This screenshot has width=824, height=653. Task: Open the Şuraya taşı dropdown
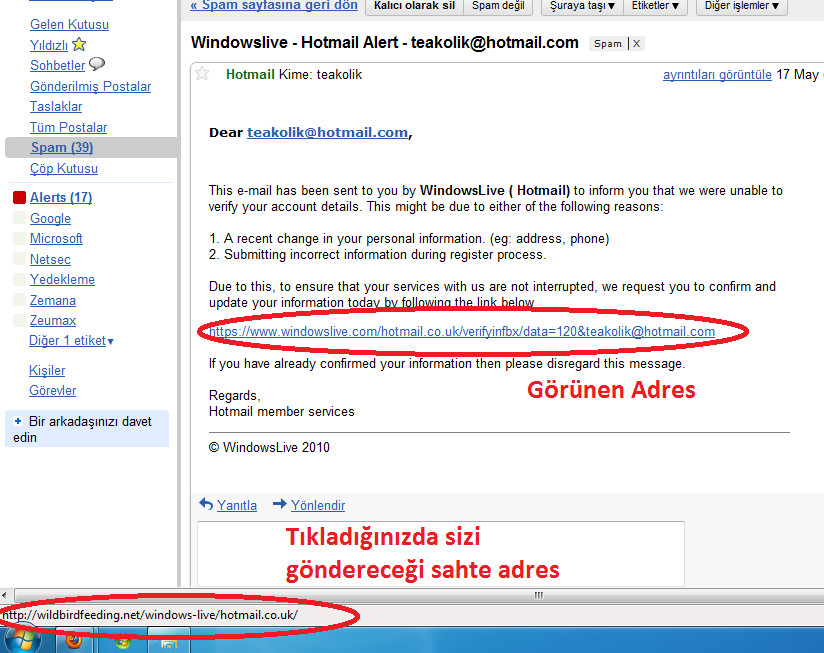(582, 6)
